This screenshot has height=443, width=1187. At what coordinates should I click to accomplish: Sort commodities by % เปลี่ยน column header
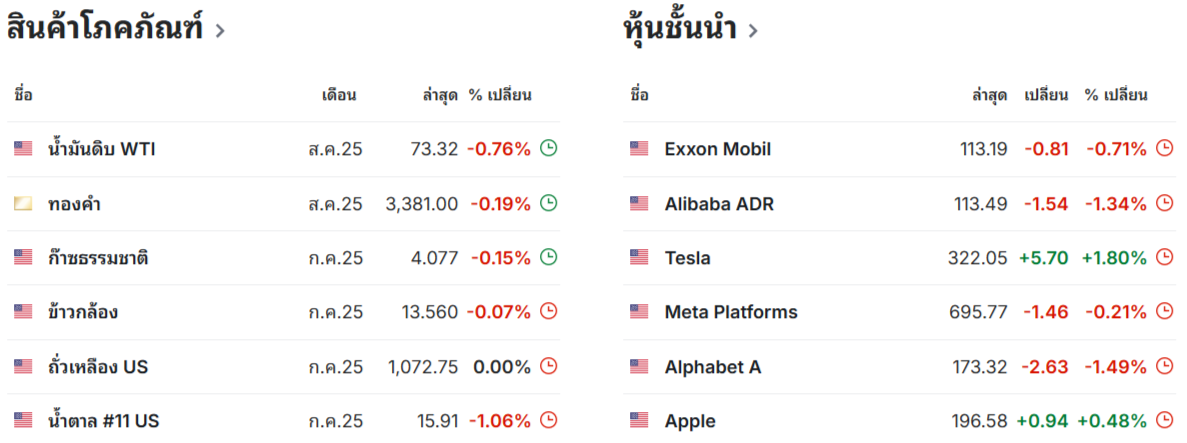tap(500, 95)
